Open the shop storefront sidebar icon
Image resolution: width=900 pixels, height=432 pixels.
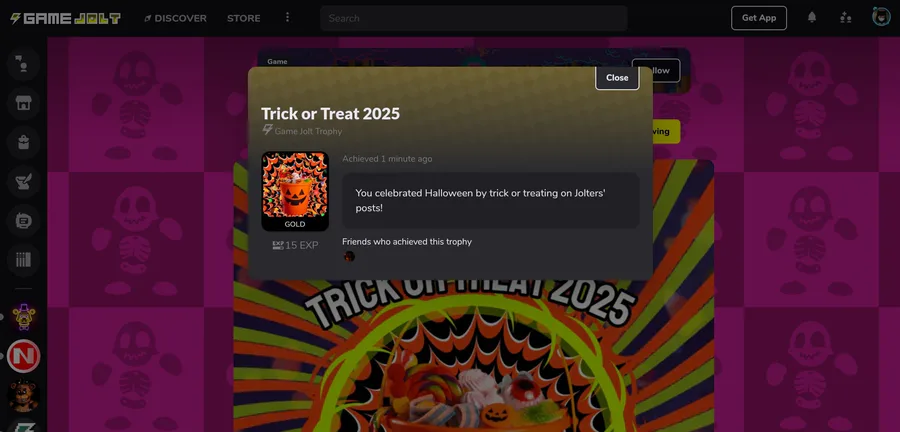[x=24, y=103]
